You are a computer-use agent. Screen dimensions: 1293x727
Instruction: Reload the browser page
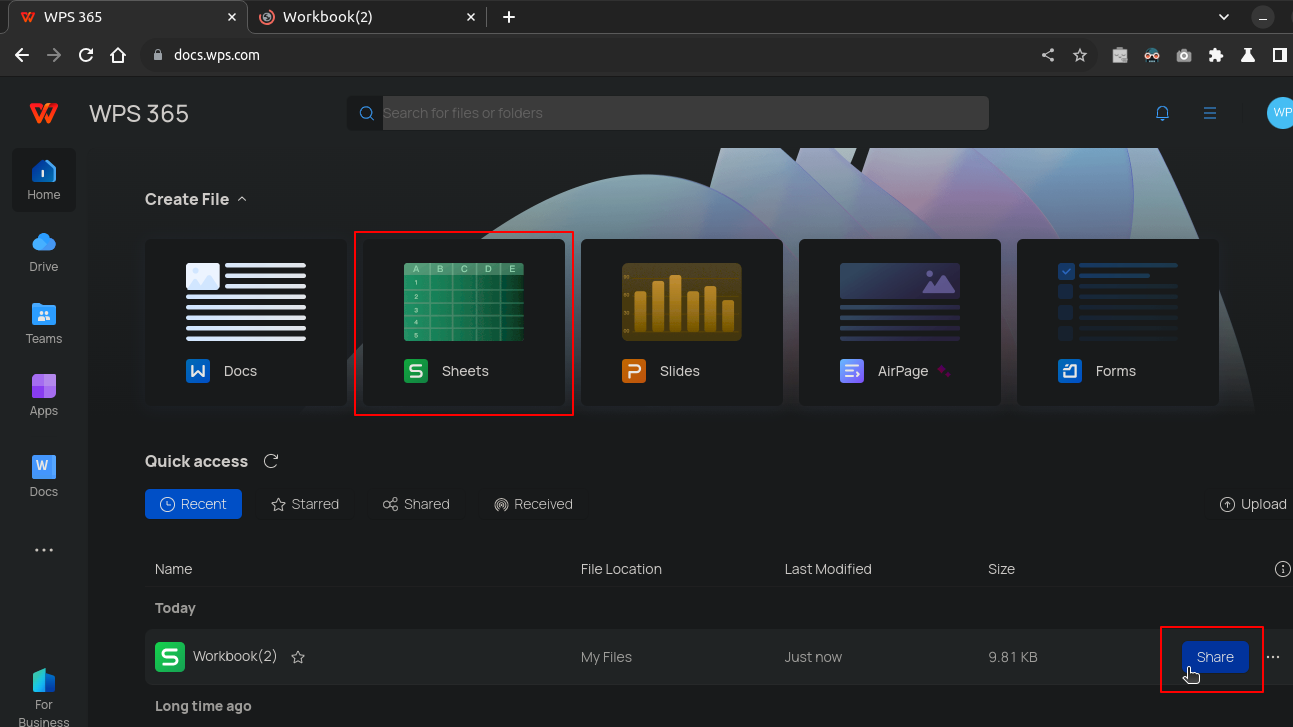coord(86,55)
